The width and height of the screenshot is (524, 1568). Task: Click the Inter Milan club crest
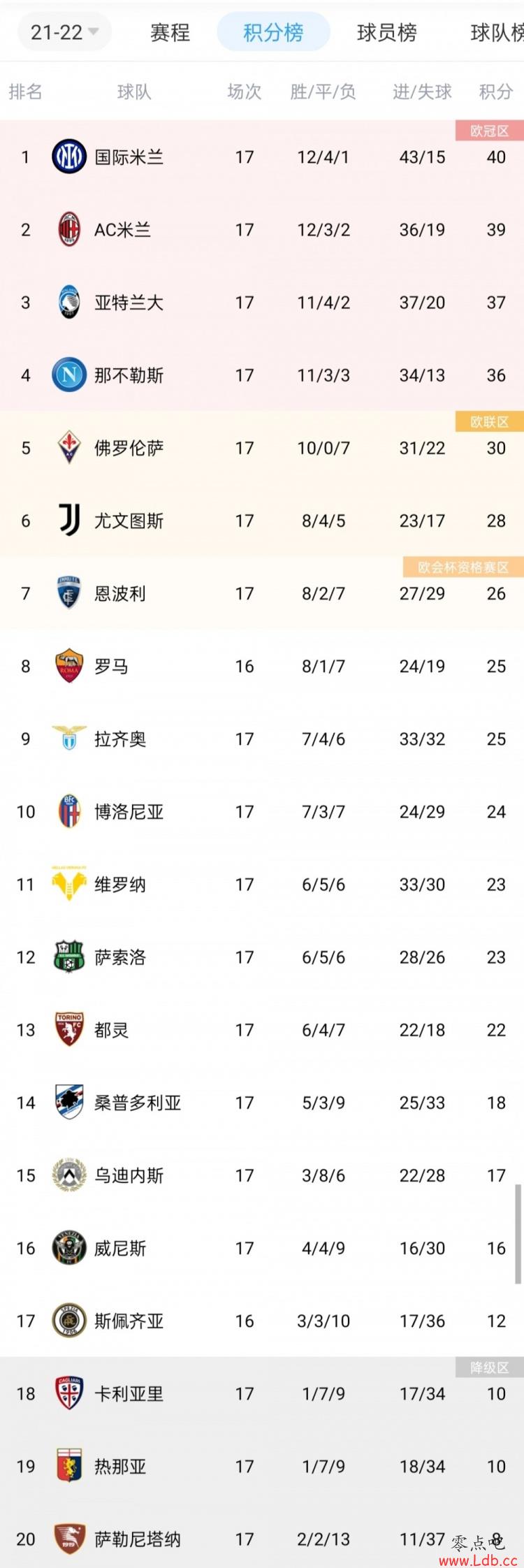(x=69, y=157)
